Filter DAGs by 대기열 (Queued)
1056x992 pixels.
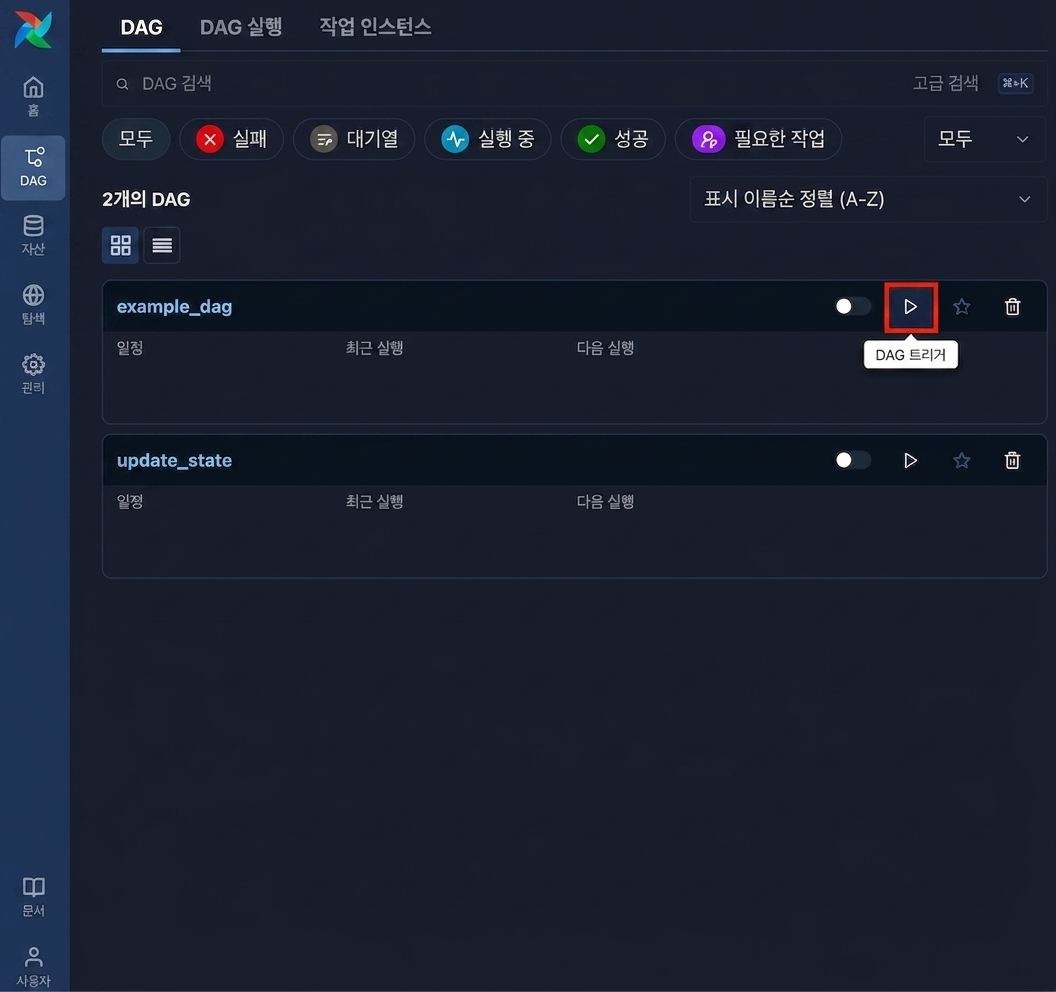click(x=354, y=139)
